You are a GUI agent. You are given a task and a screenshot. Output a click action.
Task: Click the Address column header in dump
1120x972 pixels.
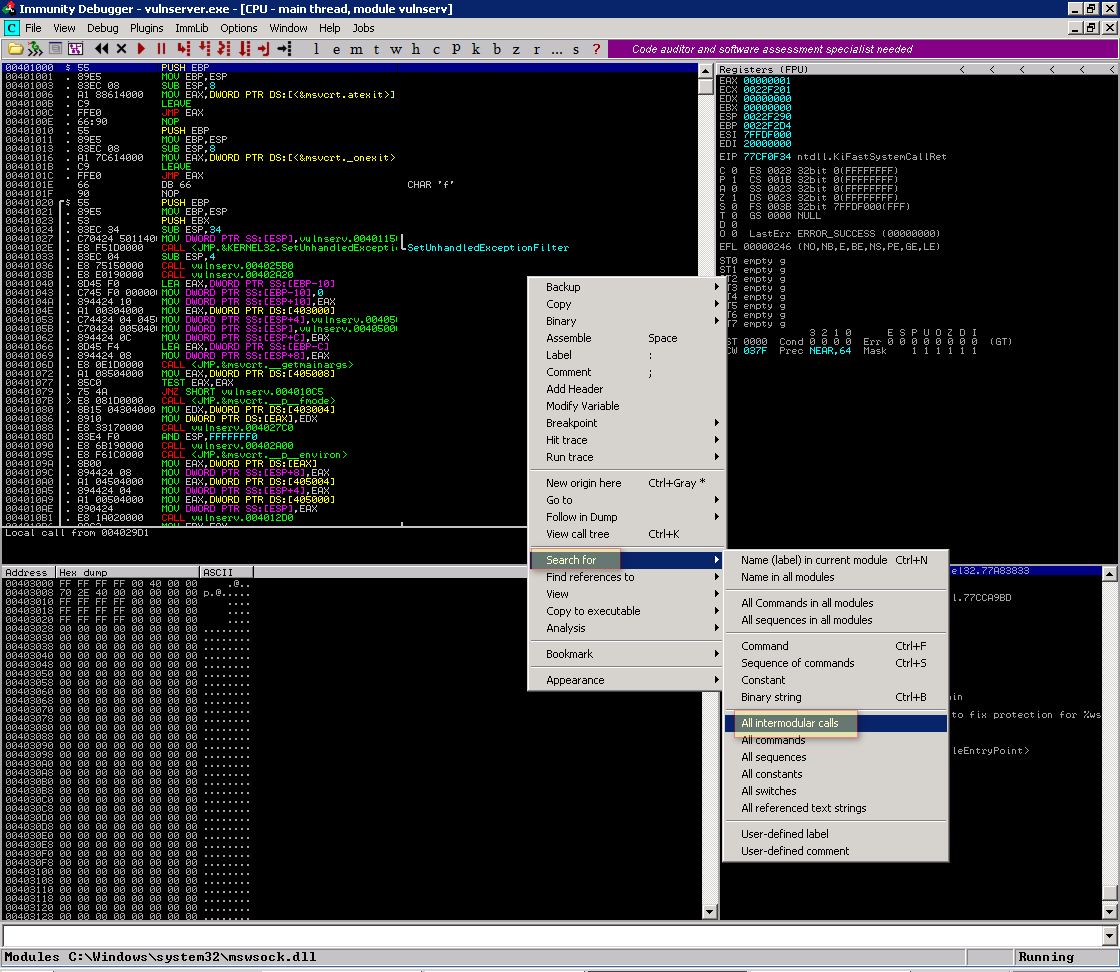pos(29,572)
